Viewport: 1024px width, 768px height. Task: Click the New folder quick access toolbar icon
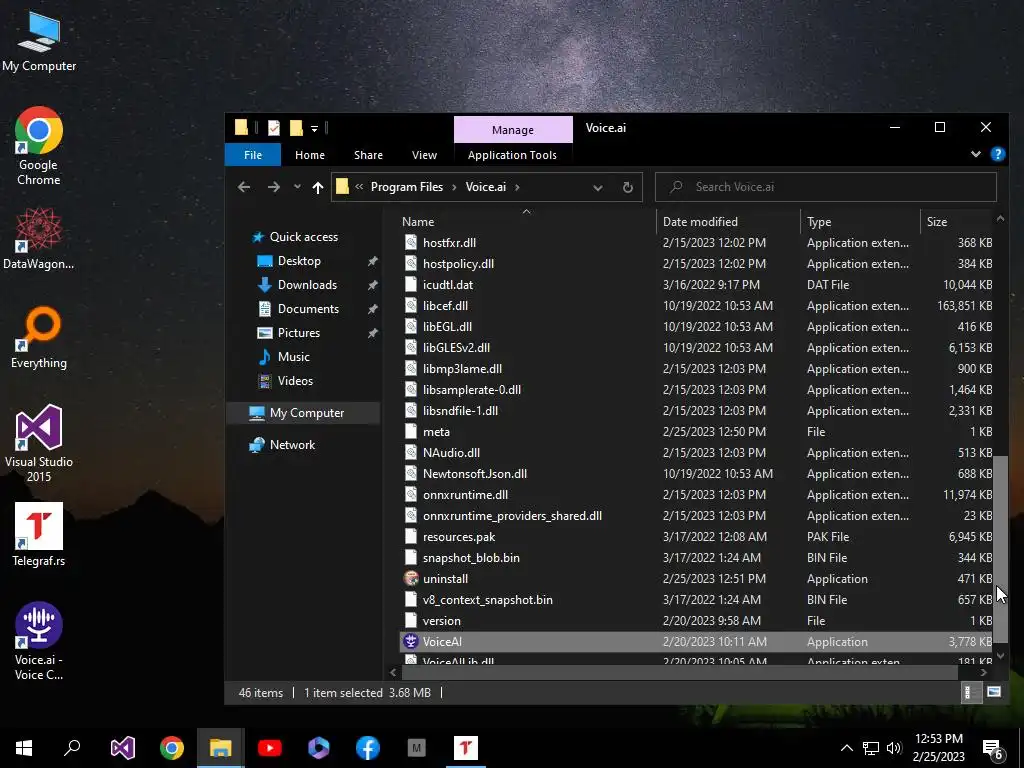[296, 128]
